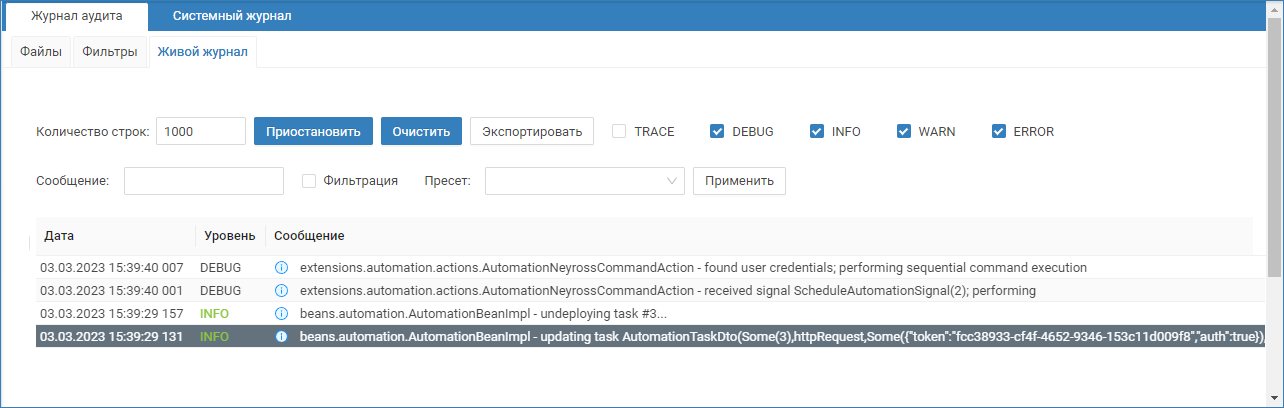Click info icon on highlighted updating task row

pyautogui.click(x=281, y=337)
